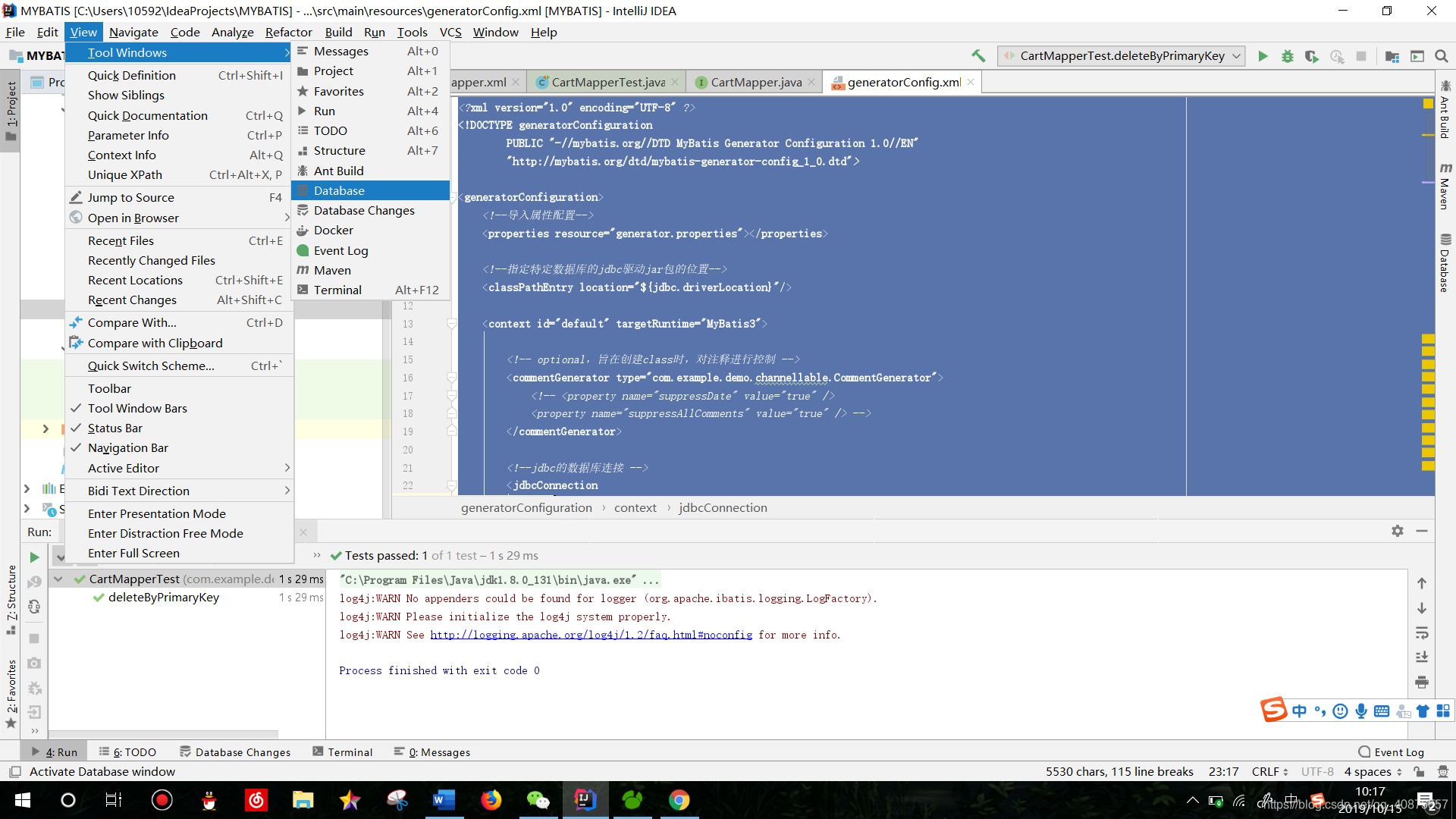Select Database in Tool Windows submenu
1456x819 pixels.
pyautogui.click(x=339, y=190)
